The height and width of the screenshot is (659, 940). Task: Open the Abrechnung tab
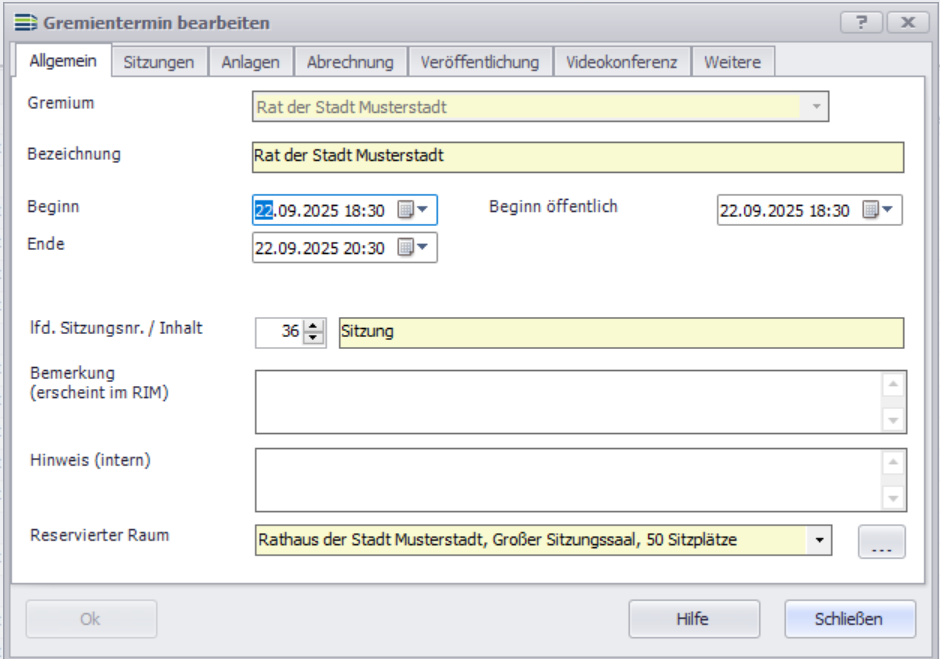click(x=350, y=62)
